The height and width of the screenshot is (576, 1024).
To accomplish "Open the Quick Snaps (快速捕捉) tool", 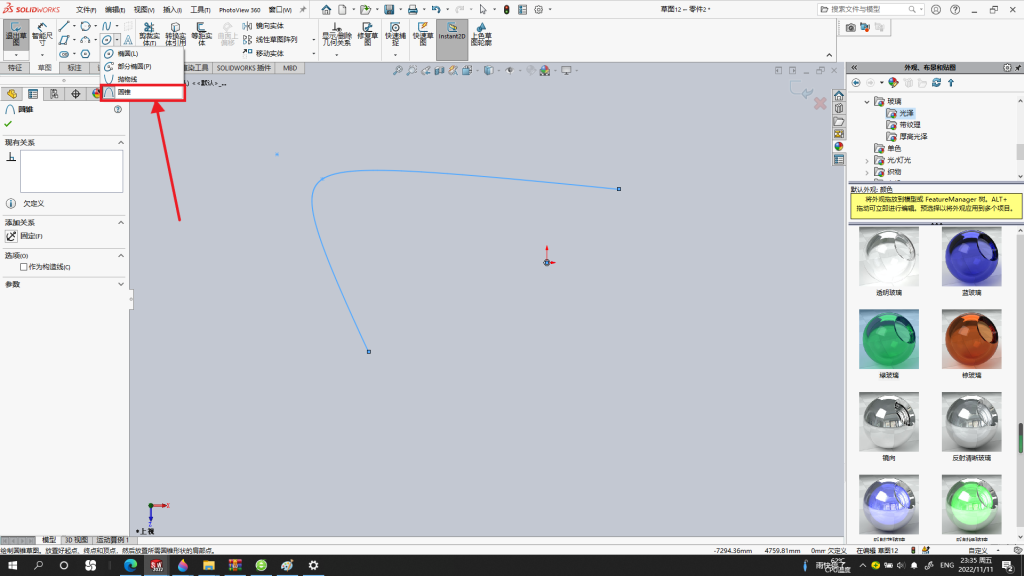I will 395,34.
